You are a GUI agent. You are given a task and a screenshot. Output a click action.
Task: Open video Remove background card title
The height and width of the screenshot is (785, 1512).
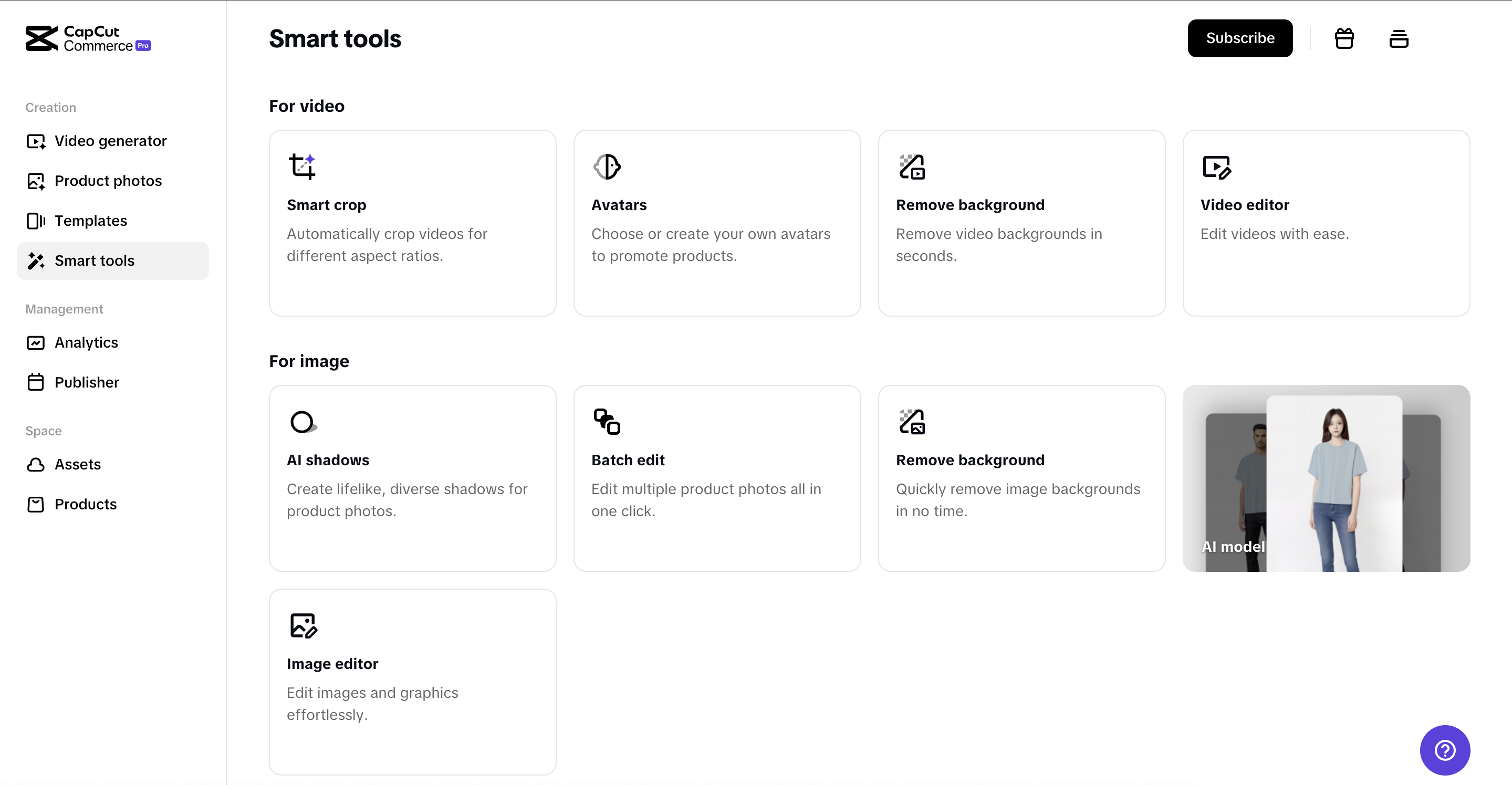969,205
